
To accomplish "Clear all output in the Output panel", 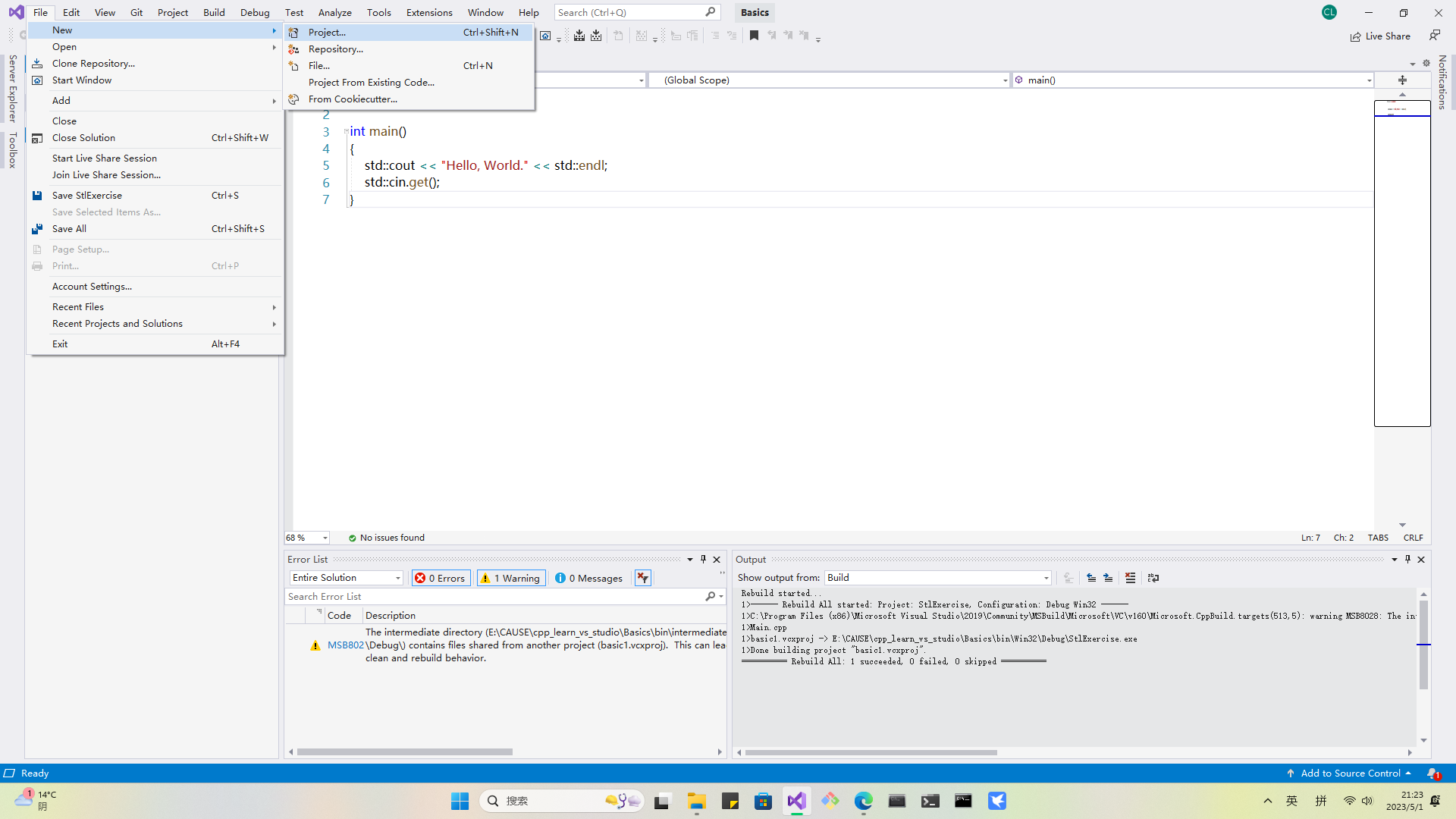I will (1131, 578).
